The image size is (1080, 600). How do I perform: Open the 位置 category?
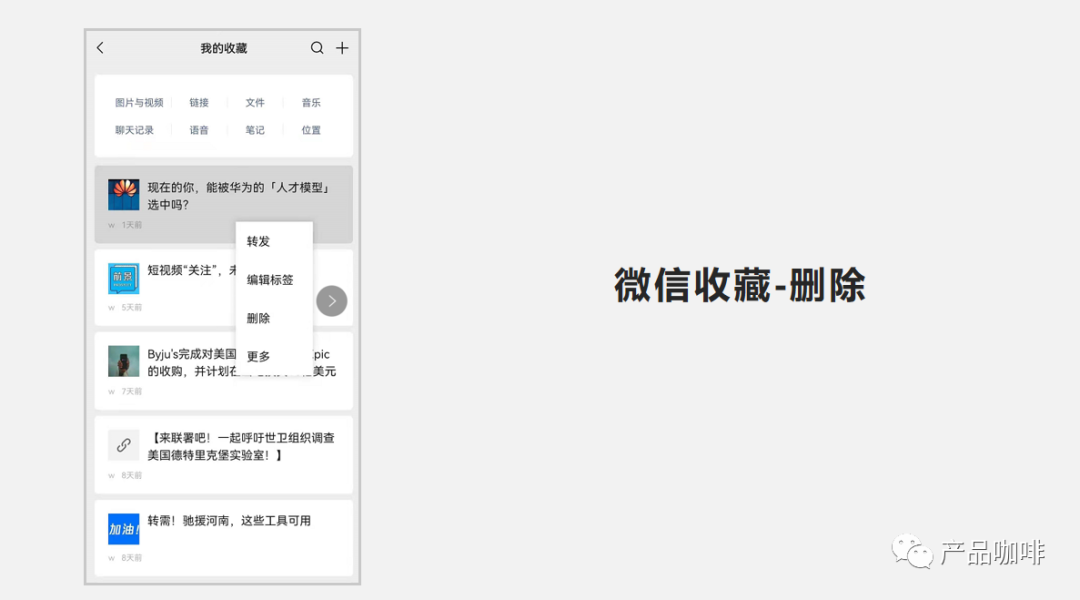pos(311,130)
